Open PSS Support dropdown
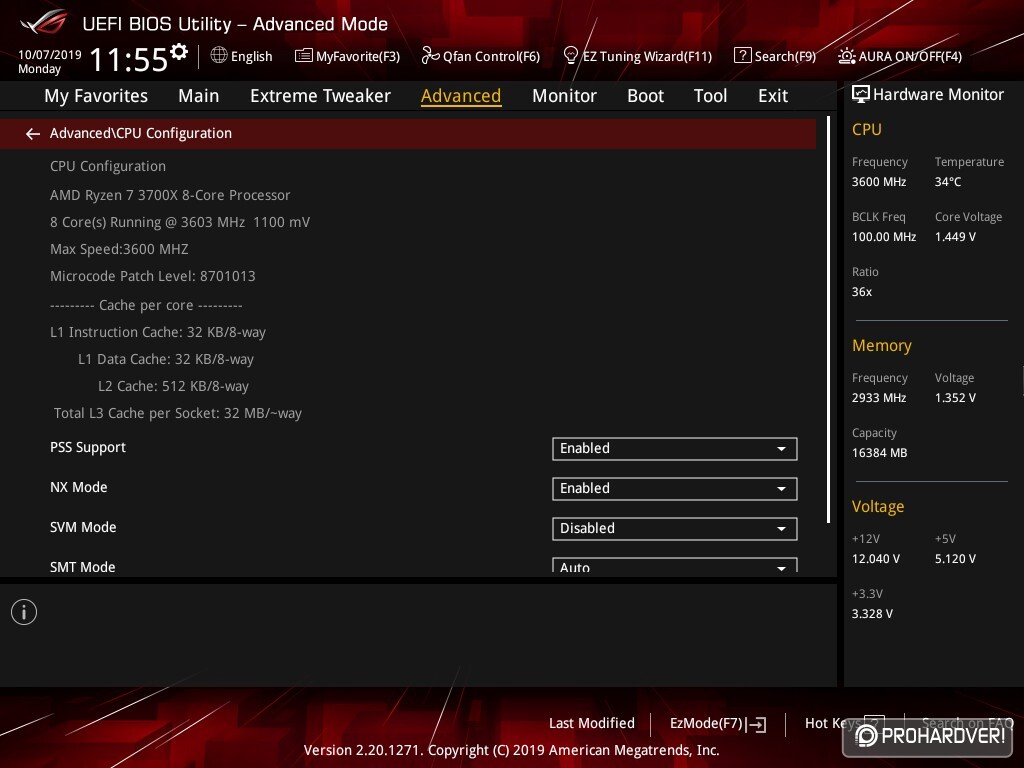 (x=674, y=449)
